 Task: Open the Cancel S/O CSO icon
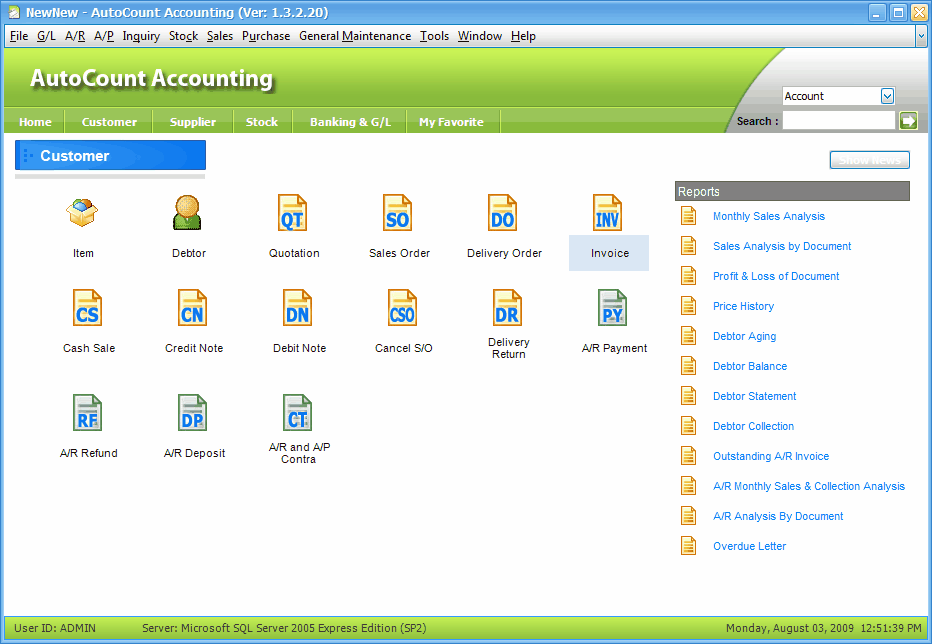[402, 308]
